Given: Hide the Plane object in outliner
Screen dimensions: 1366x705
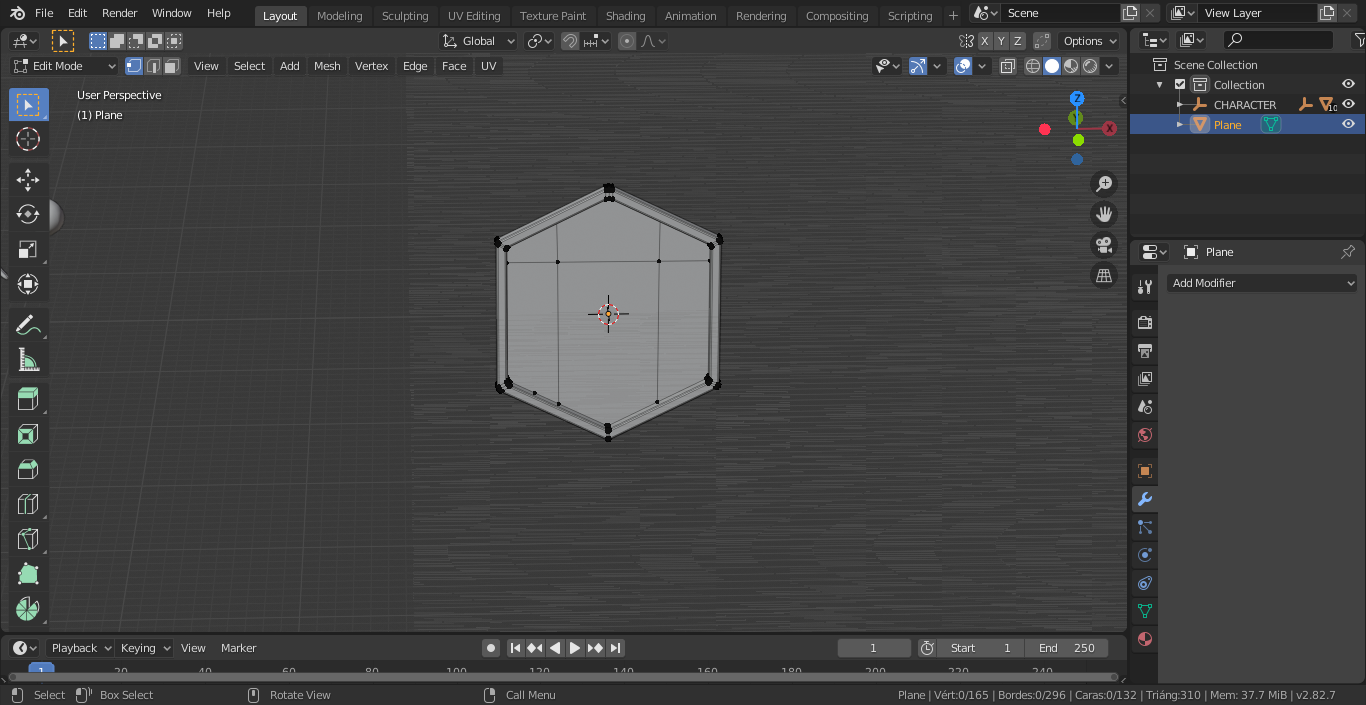Looking at the screenshot, I should pos(1348,124).
